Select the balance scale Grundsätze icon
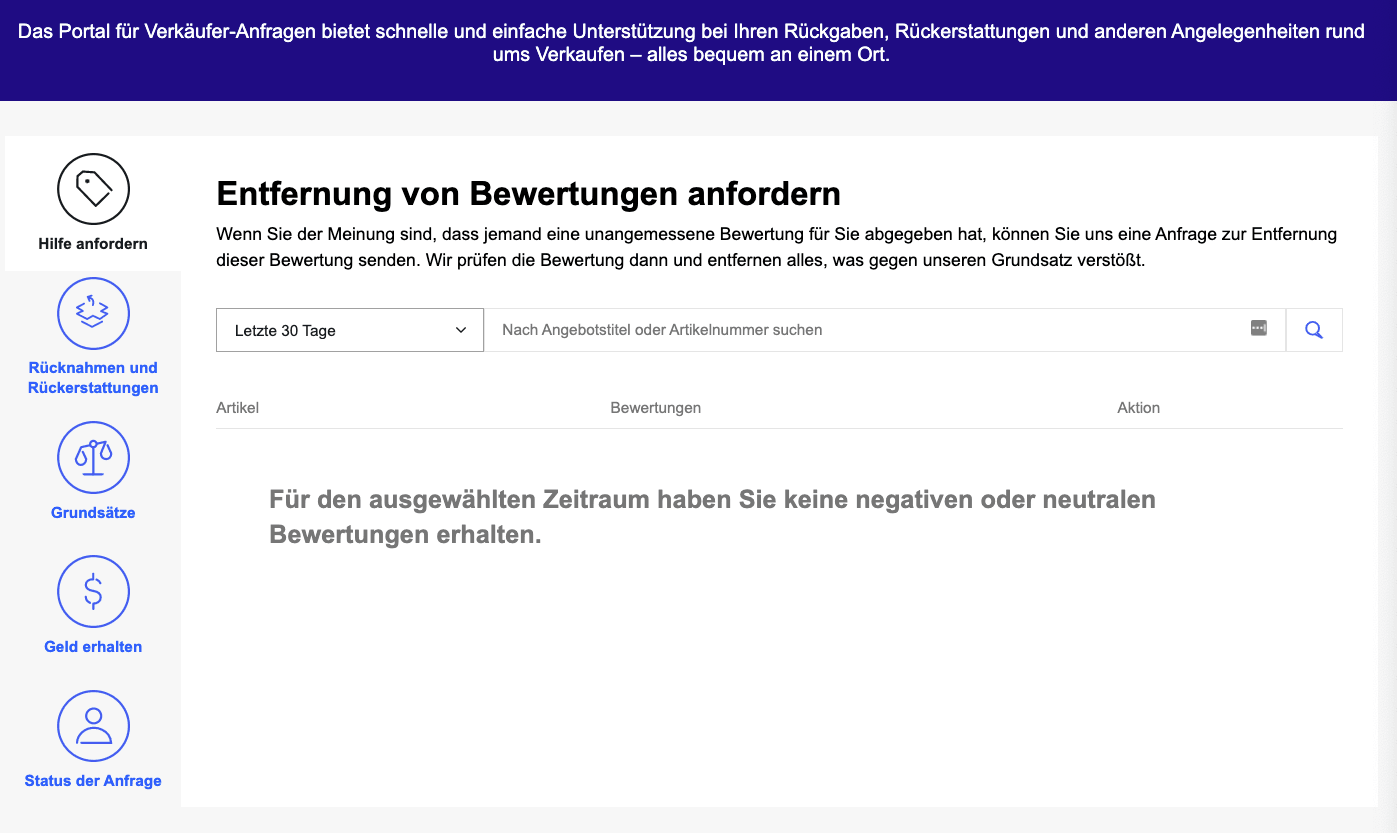 coord(93,457)
